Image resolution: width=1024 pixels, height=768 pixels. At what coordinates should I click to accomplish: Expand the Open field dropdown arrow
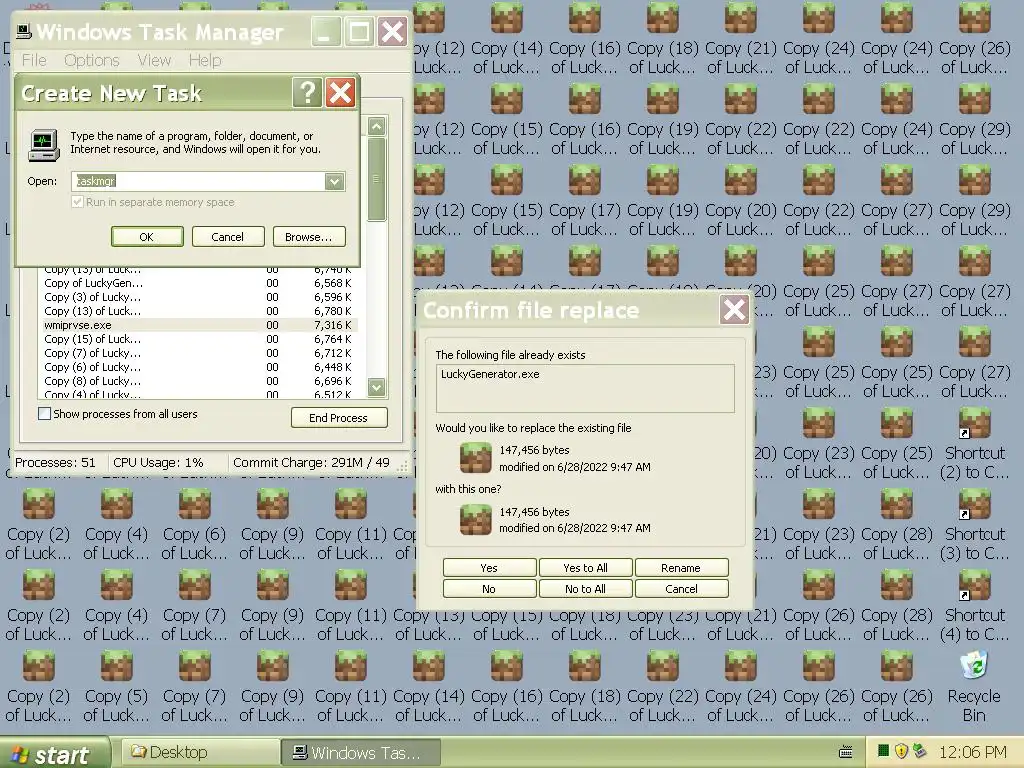click(334, 181)
